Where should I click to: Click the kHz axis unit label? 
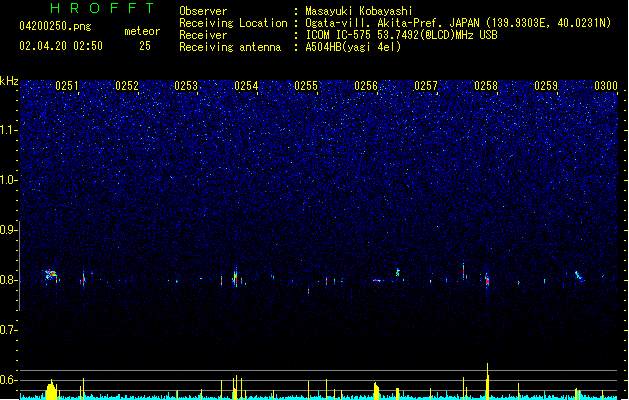pos(9,81)
